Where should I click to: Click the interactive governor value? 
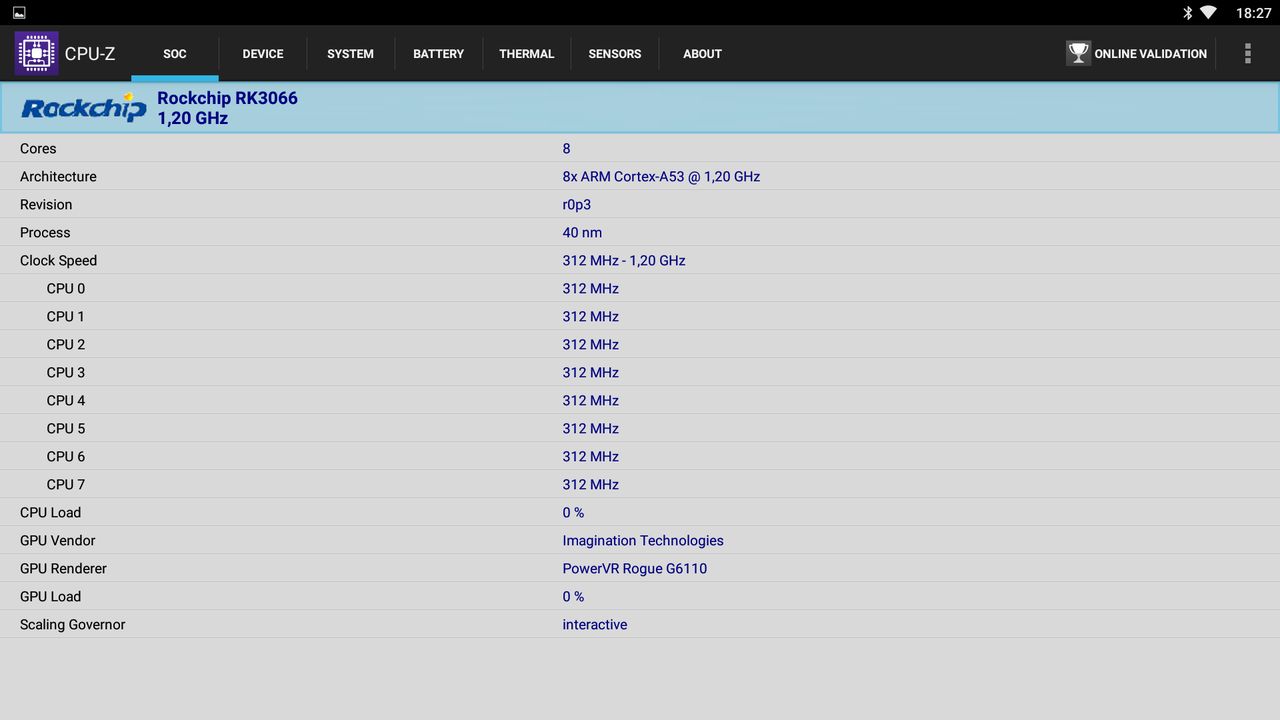click(x=595, y=624)
